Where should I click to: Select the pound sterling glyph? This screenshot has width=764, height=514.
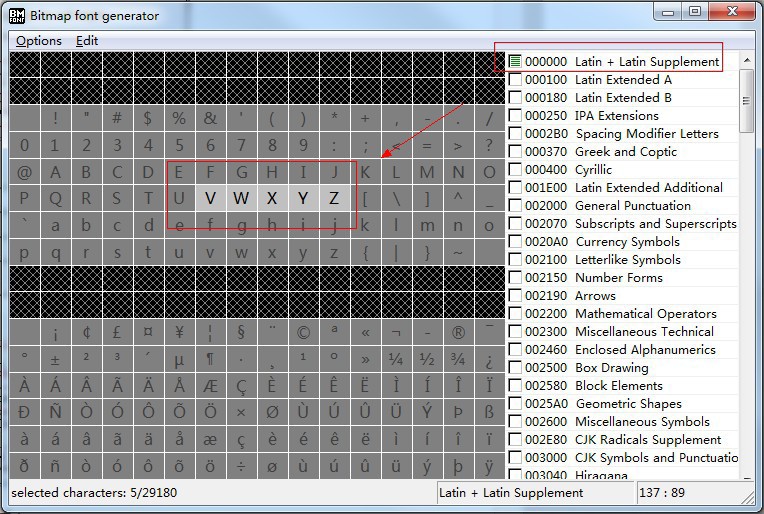117,333
